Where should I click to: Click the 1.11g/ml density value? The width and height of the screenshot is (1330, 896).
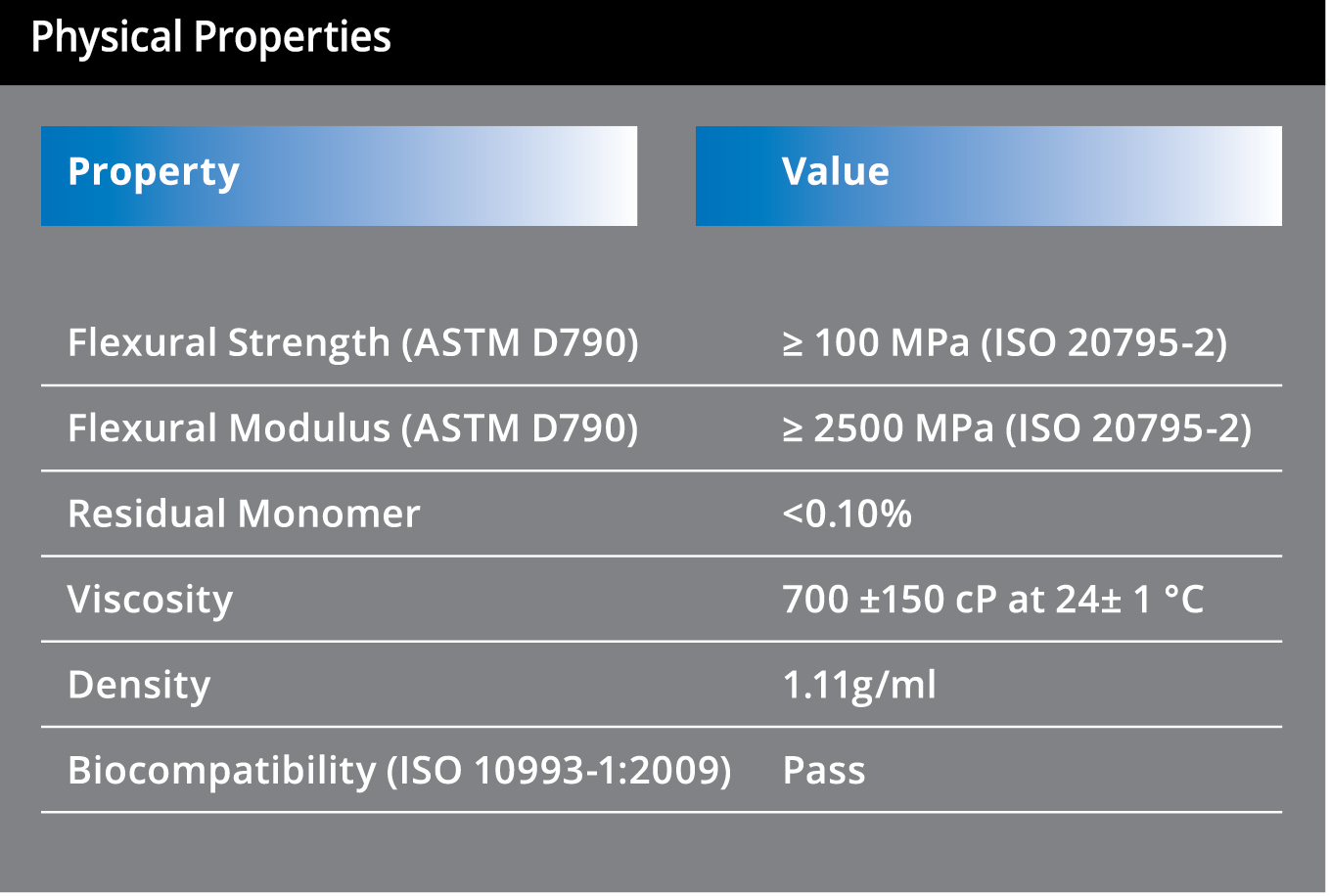pos(859,685)
